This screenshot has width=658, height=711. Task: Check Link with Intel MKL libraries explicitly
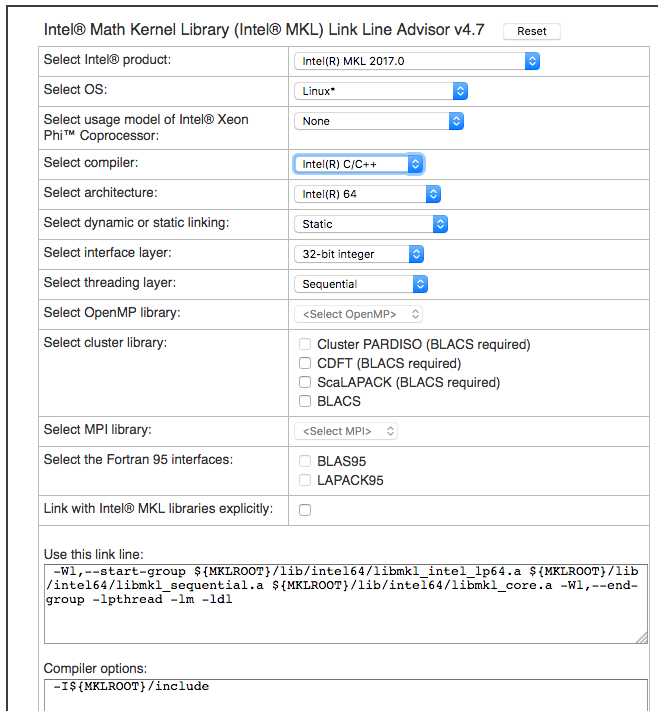tap(305, 510)
